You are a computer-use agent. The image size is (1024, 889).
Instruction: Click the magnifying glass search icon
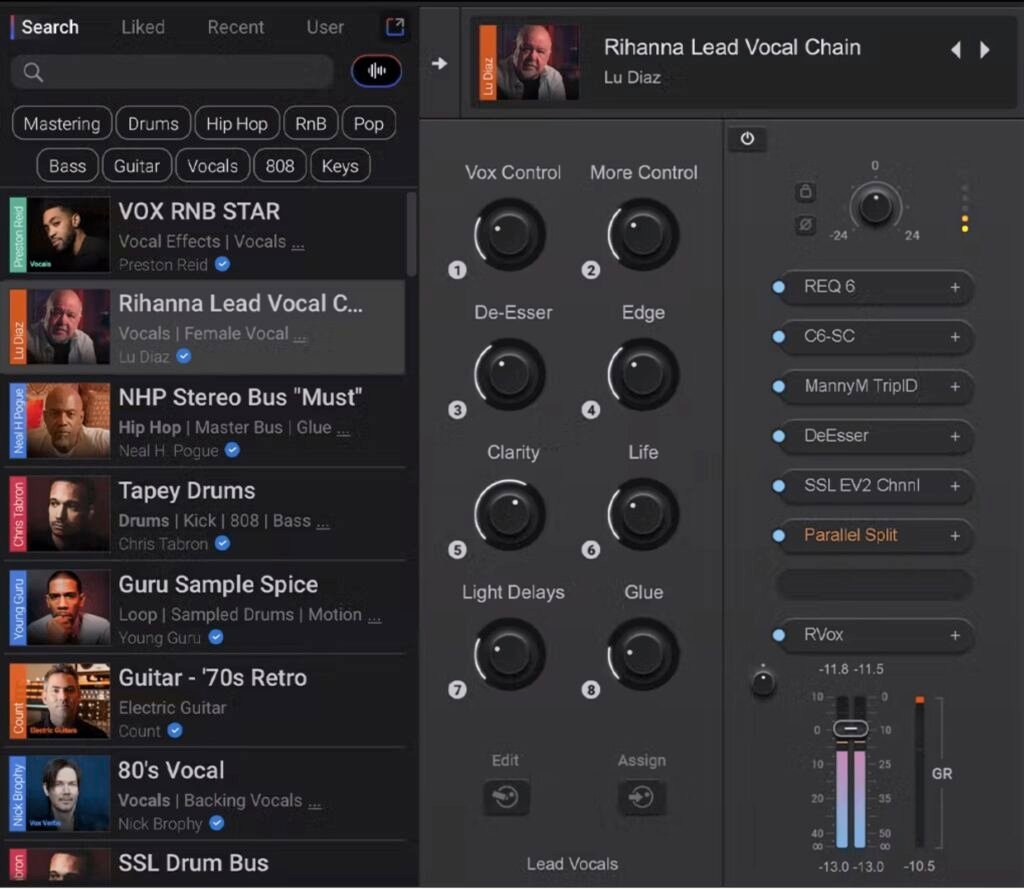(33, 72)
